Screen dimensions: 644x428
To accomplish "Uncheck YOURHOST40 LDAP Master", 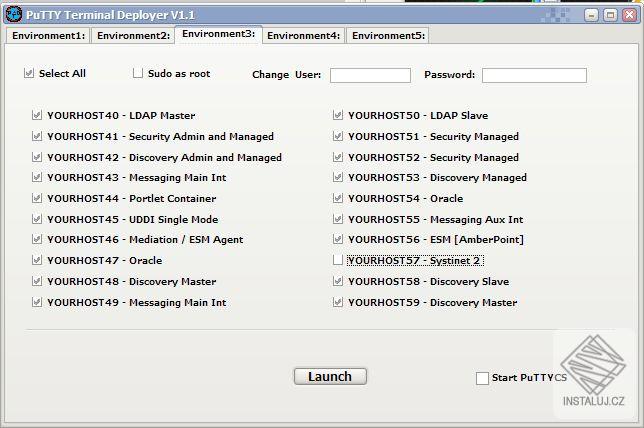I will pos(37,116).
